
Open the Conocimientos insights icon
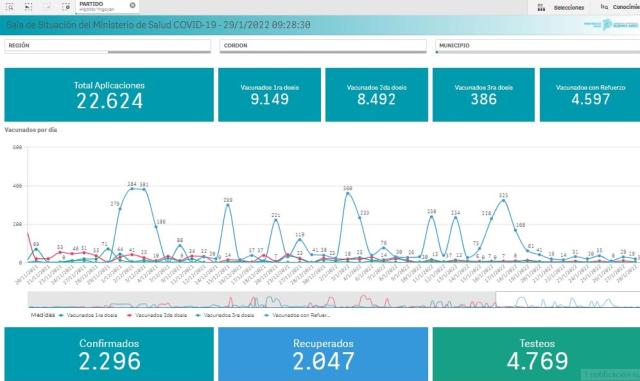[x=604, y=7]
